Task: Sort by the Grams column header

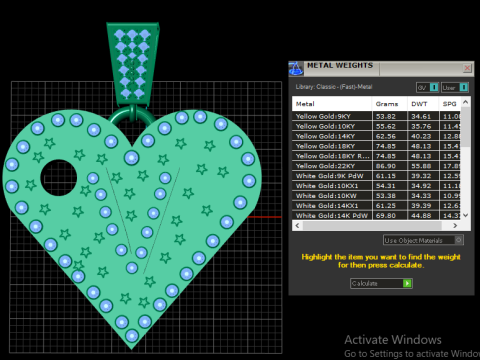Action: pos(389,104)
